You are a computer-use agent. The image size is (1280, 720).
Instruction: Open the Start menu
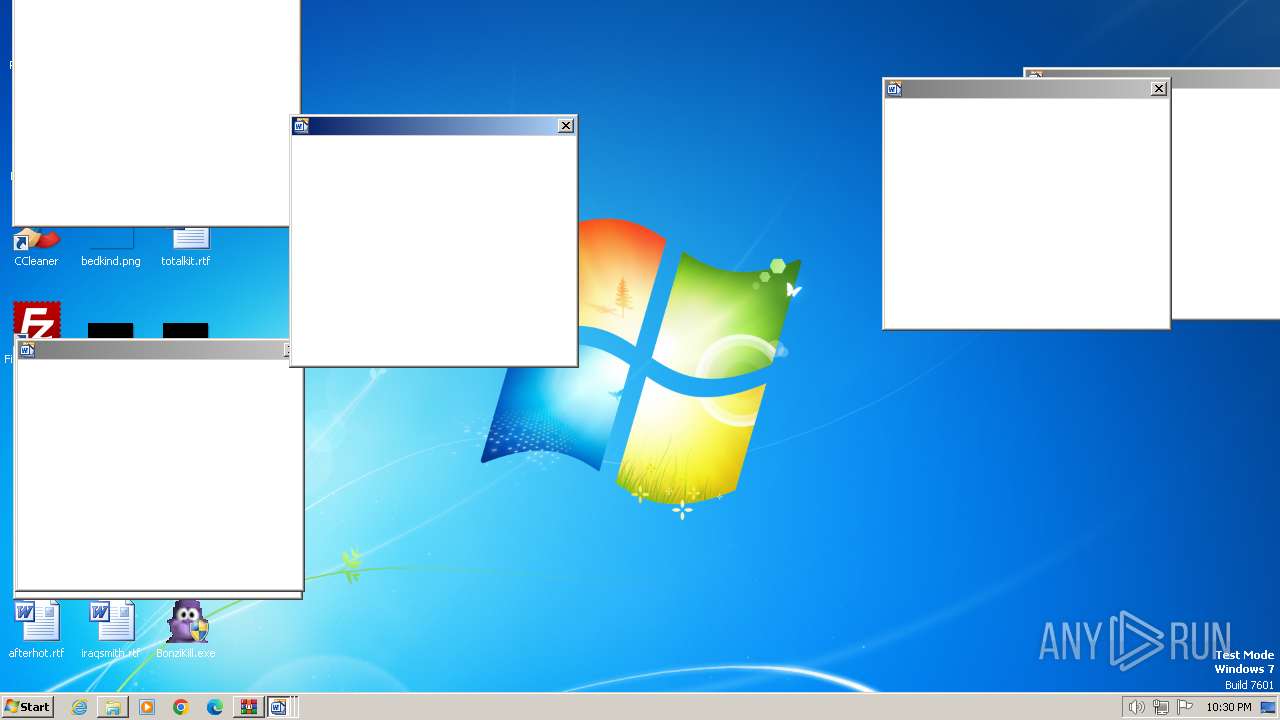27,707
